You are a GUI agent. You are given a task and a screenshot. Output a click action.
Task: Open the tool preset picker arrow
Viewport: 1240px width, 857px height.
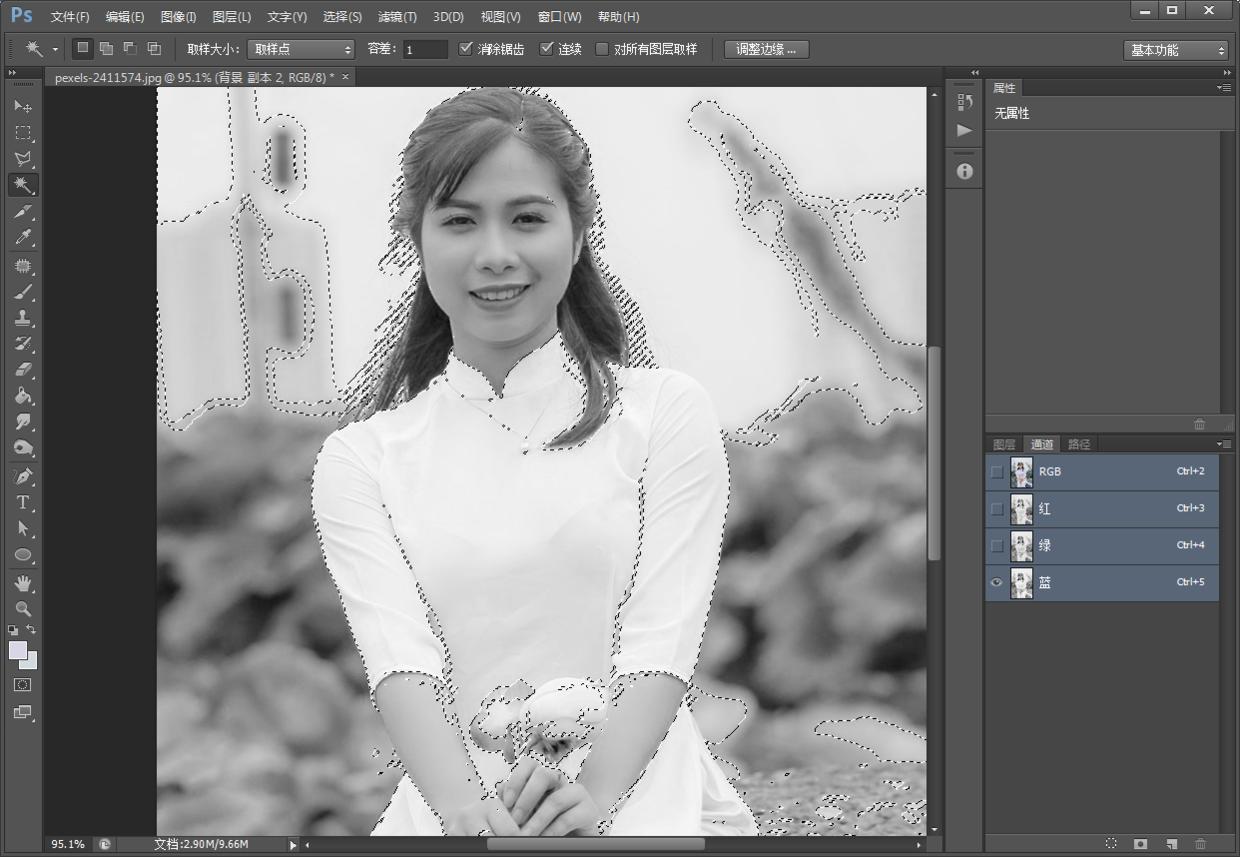click(x=55, y=49)
